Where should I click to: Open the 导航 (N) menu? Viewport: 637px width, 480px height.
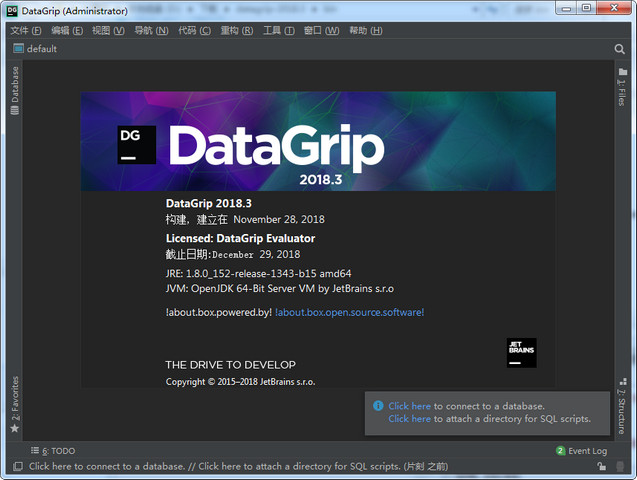[151, 30]
